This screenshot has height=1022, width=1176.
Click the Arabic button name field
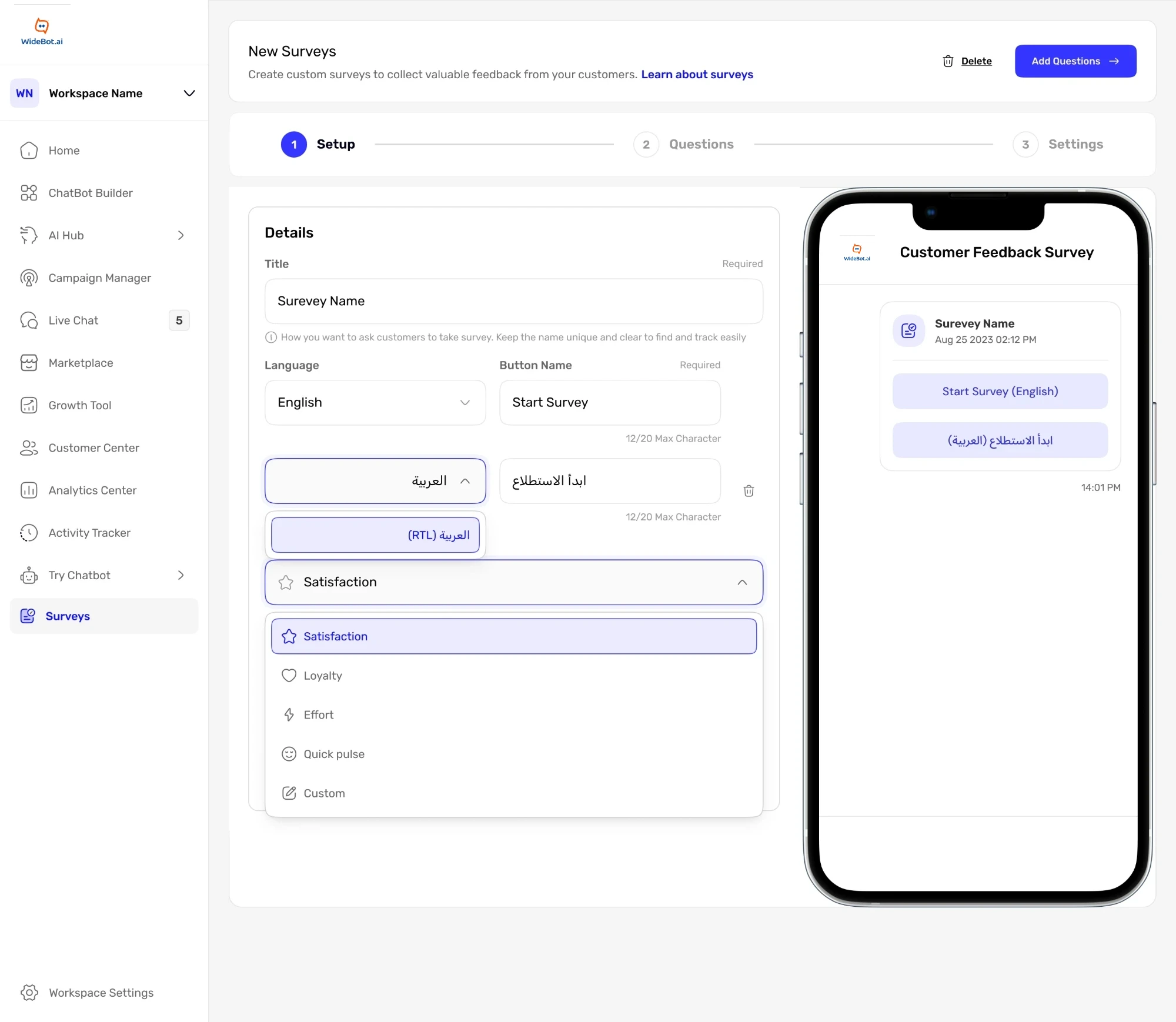[610, 481]
